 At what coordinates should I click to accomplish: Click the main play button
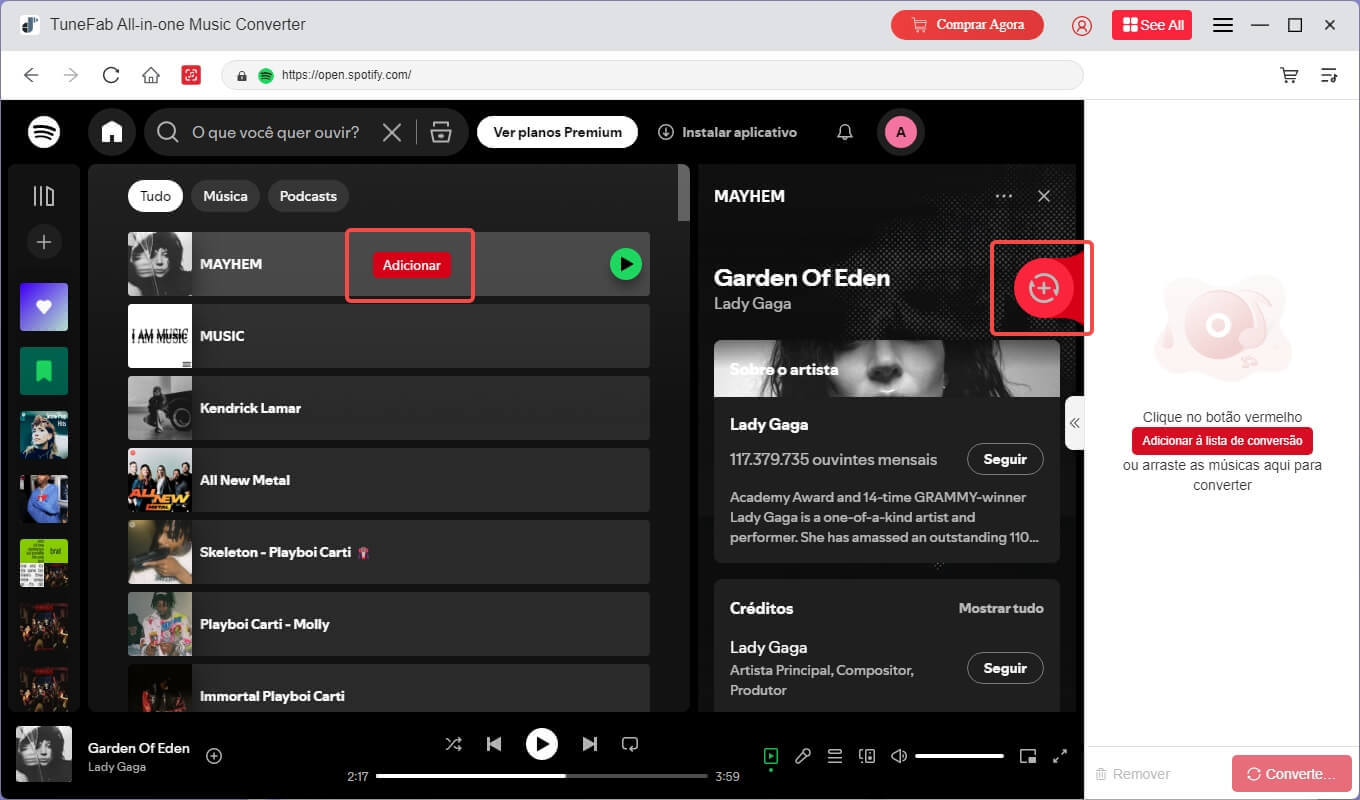click(542, 744)
